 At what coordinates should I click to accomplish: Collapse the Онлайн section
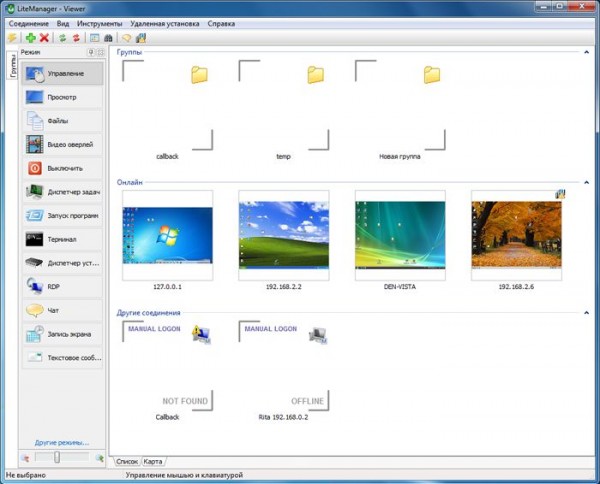click(x=585, y=182)
